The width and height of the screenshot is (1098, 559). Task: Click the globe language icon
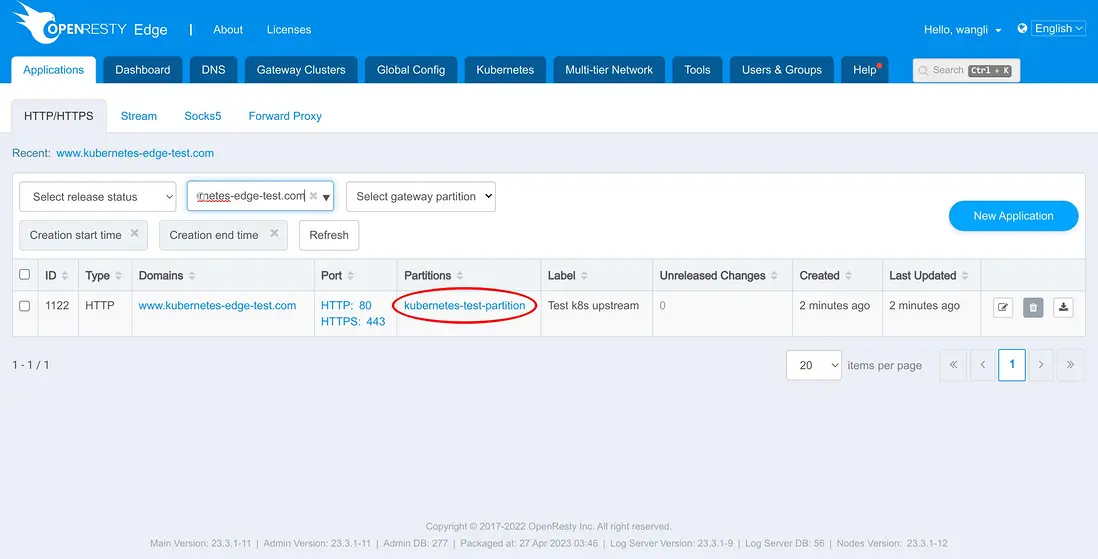[1022, 29]
